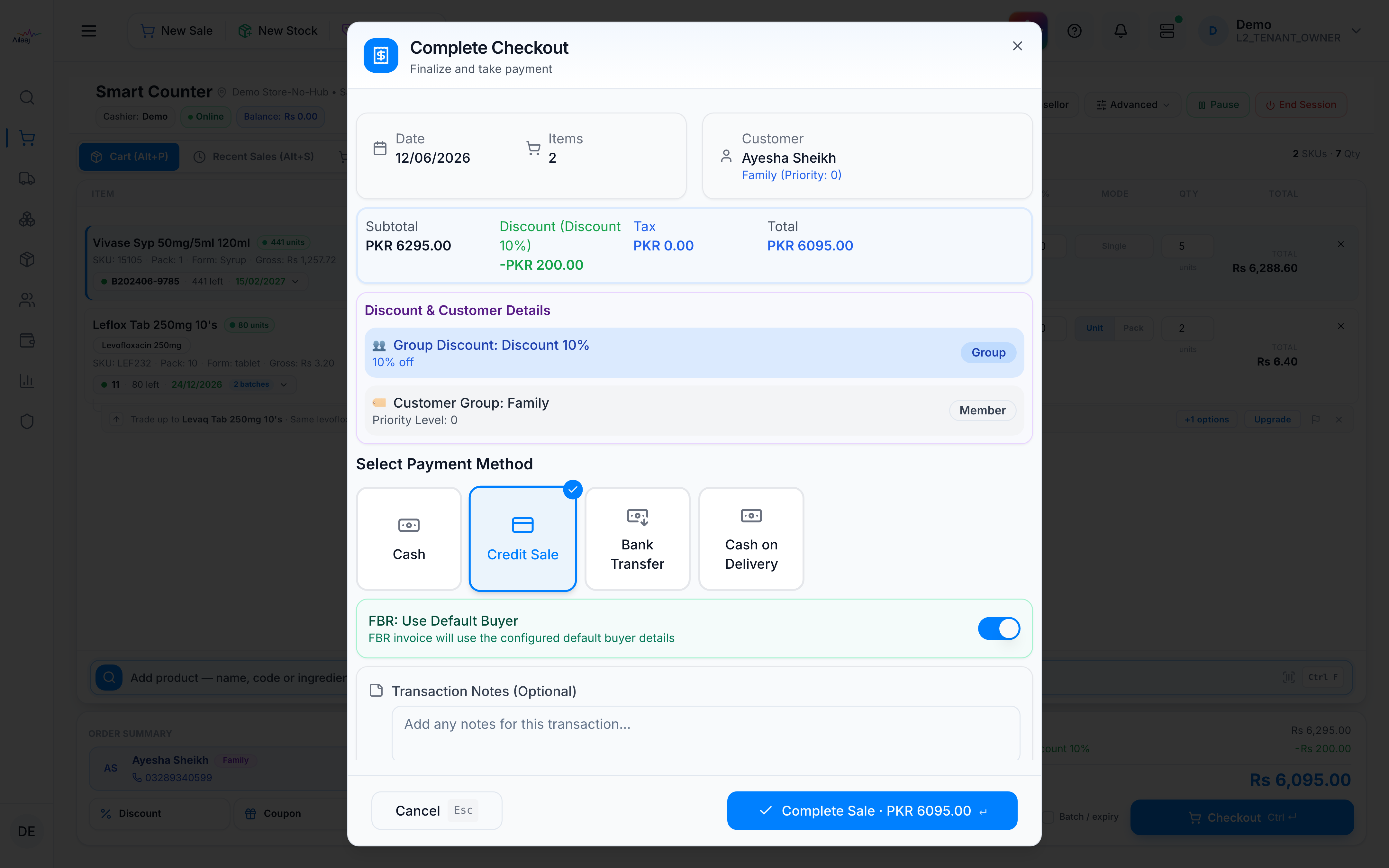This screenshot has height=868, width=1389.
Task: Select Pack mode for Leflox Tab
Action: (x=1133, y=328)
